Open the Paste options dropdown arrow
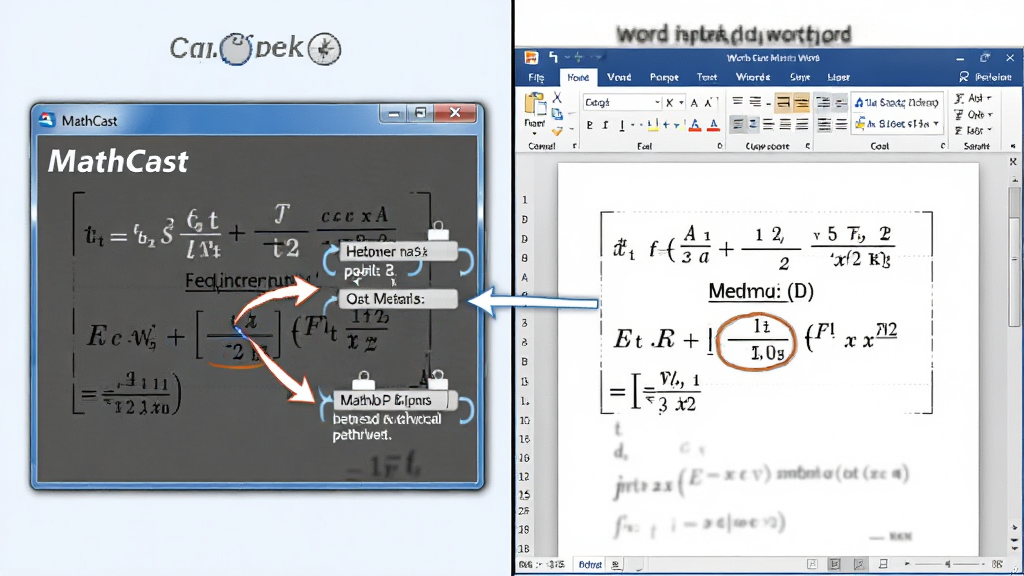 coord(535,133)
